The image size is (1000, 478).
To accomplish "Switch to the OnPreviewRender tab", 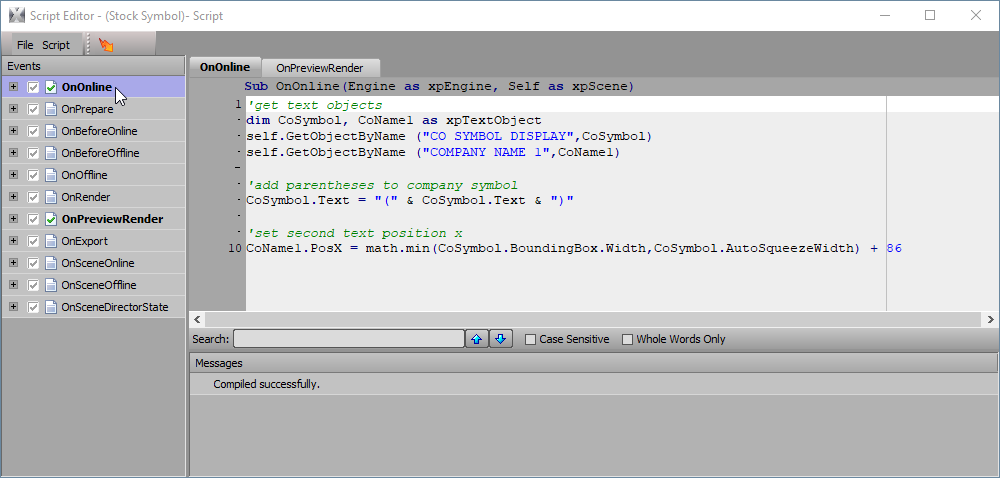I will tap(320, 68).
